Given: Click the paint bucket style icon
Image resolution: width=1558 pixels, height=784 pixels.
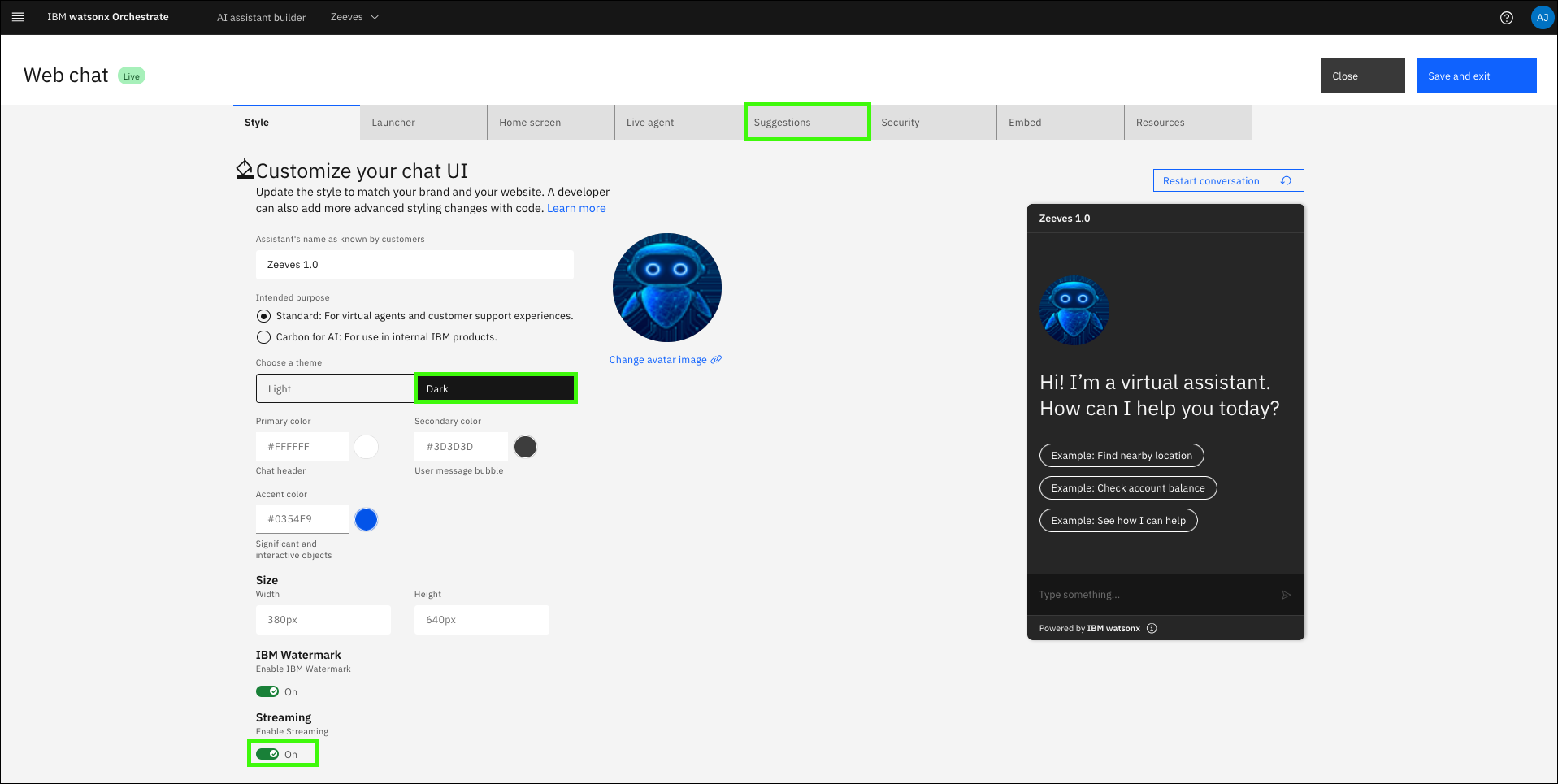Looking at the screenshot, I should click(x=244, y=169).
